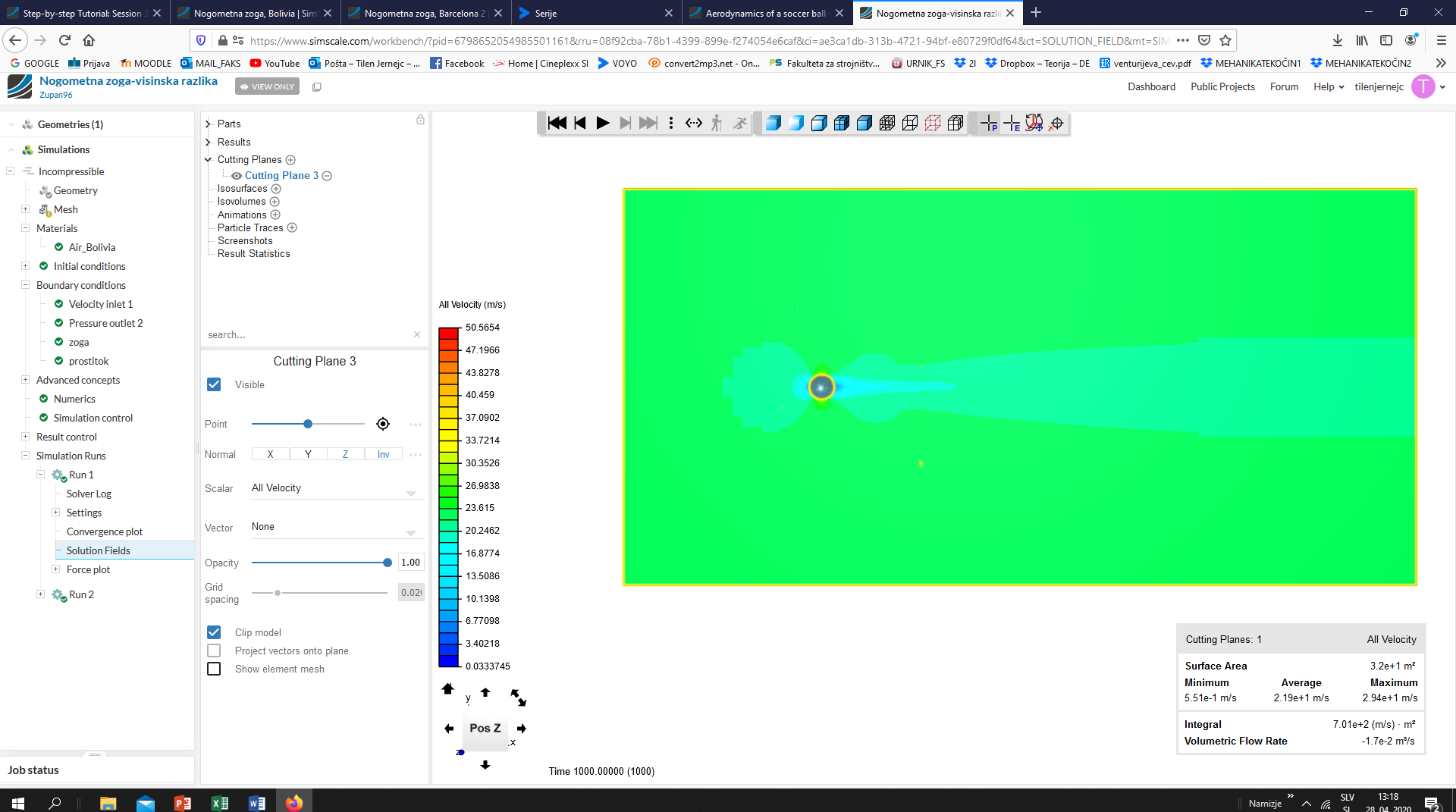Image resolution: width=1456 pixels, height=812 pixels.
Task: Click the up arrow on the orientation cube
Action: pyautogui.click(x=485, y=692)
